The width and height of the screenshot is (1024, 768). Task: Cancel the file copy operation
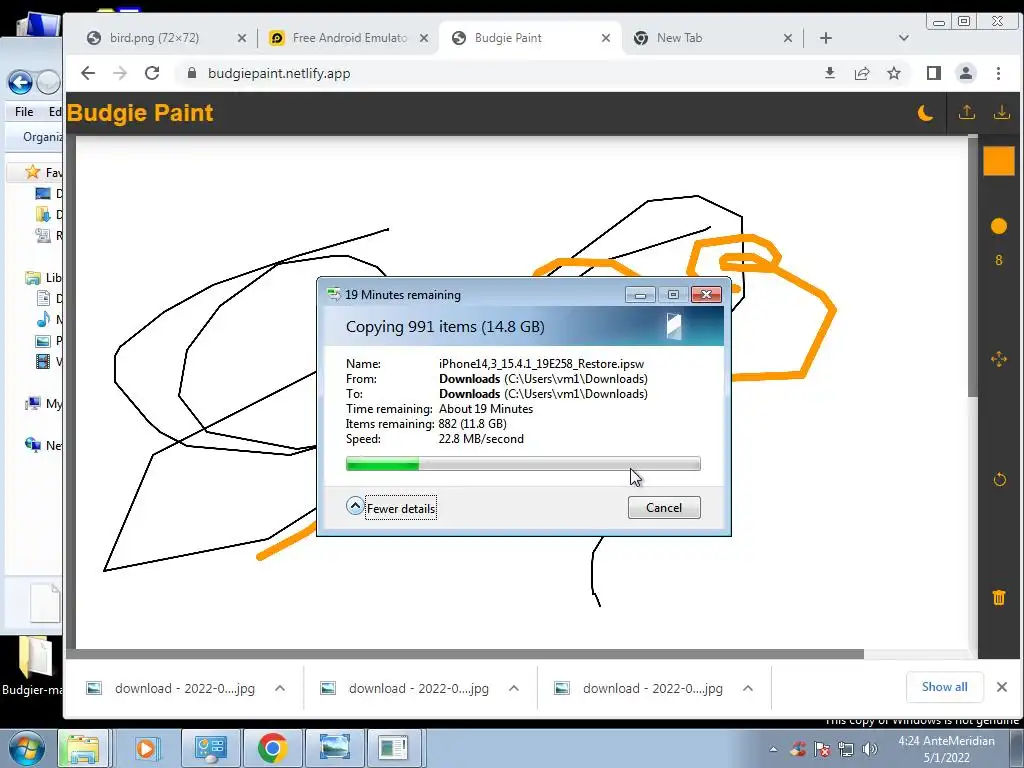[x=664, y=507]
